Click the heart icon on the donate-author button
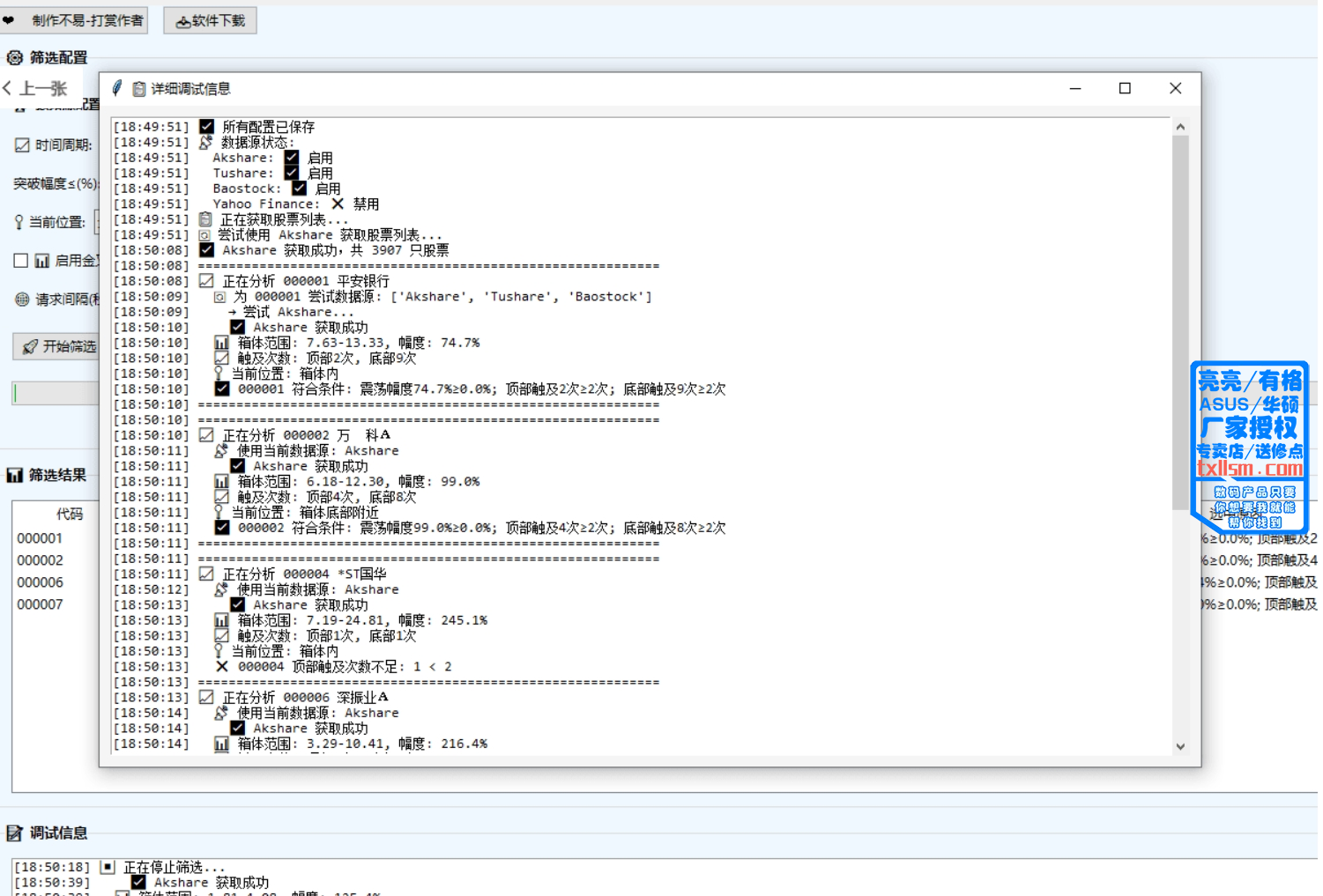This screenshot has width=1323, height=896. pyautogui.click(x=10, y=20)
